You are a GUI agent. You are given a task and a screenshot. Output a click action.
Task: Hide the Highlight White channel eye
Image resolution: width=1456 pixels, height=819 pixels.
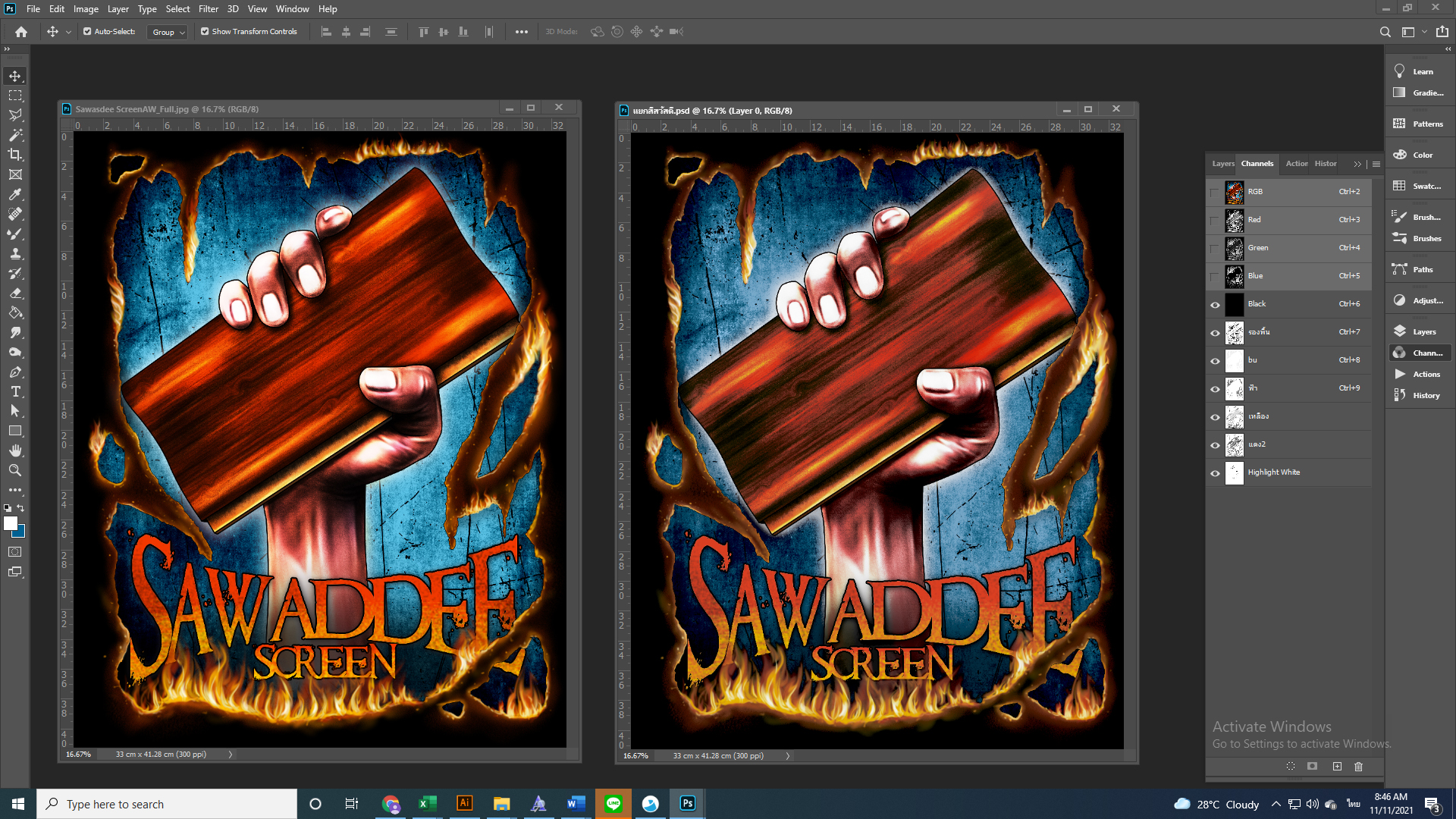(x=1214, y=473)
